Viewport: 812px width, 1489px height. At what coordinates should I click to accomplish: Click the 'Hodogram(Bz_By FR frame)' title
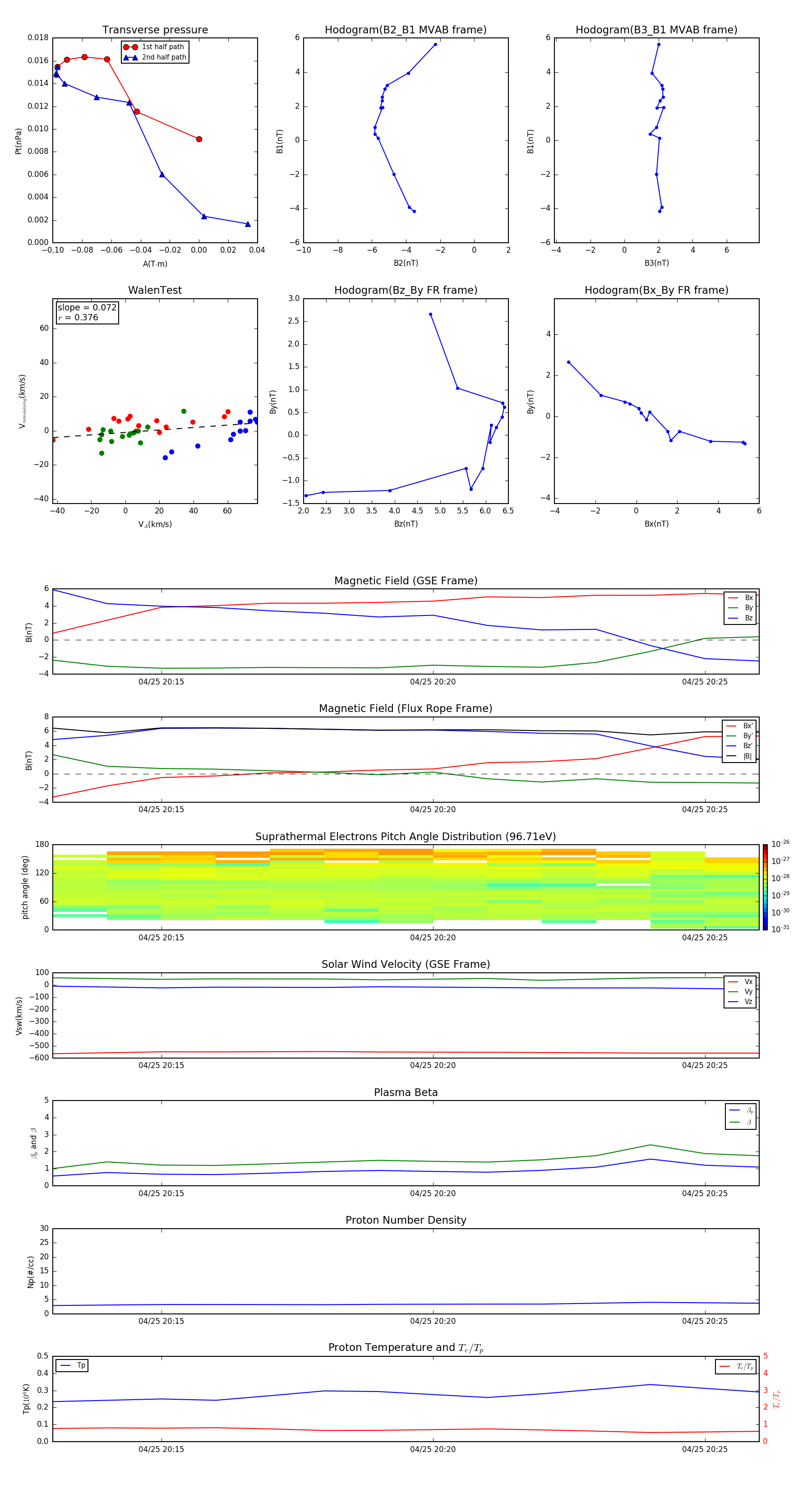point(406,290)
